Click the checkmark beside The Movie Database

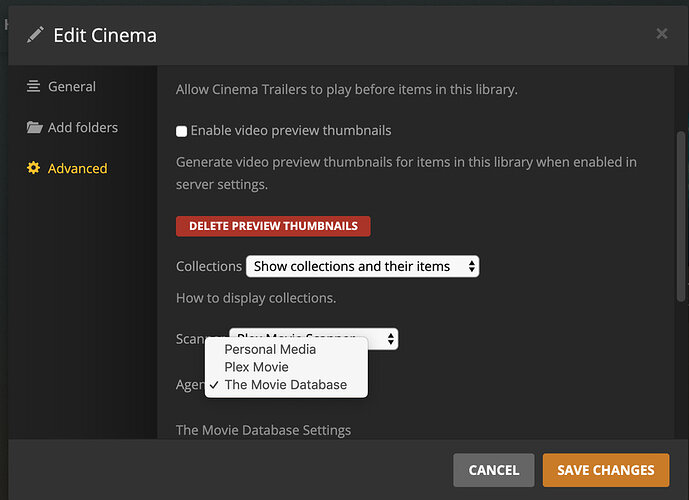pyautogui.click(x=215, y=385)
